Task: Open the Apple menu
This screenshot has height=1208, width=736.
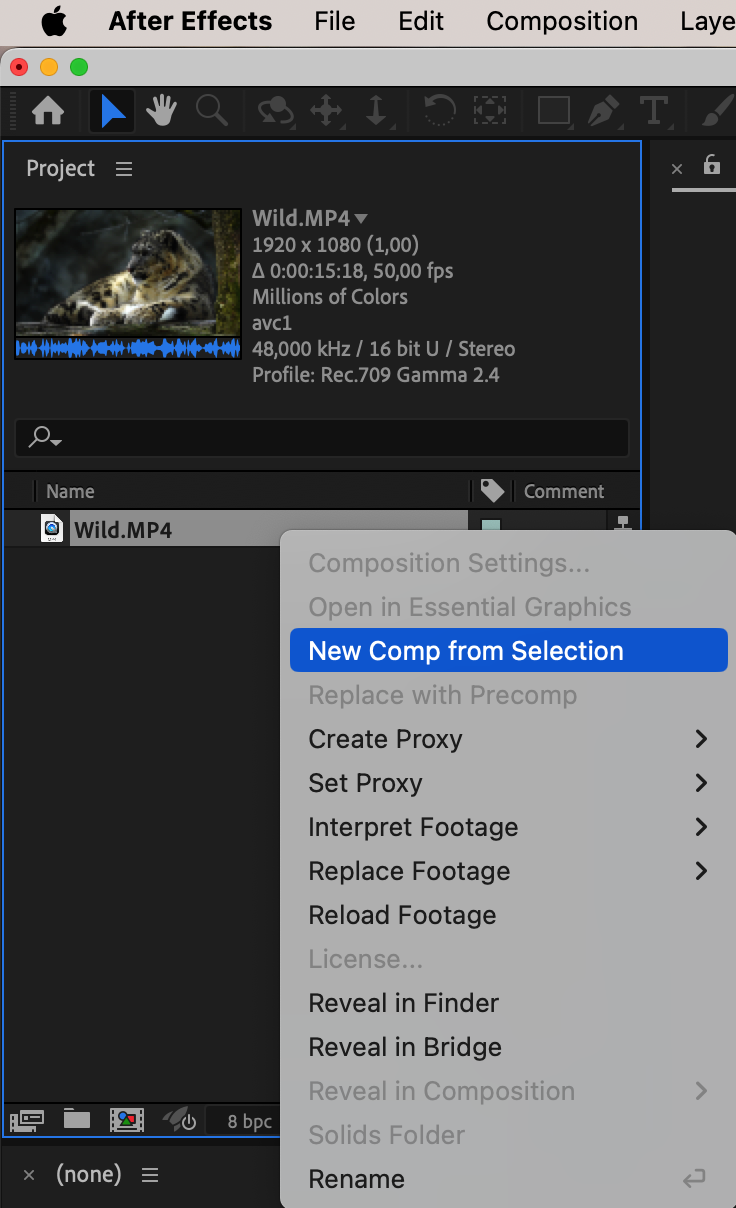Action: [54, 21]
